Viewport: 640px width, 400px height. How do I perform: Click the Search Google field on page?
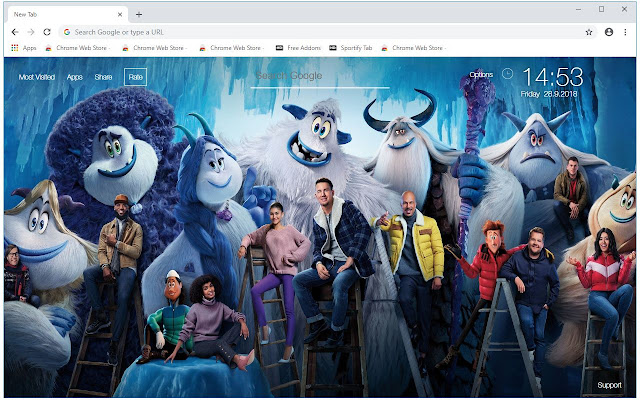[x=320, y=76]
